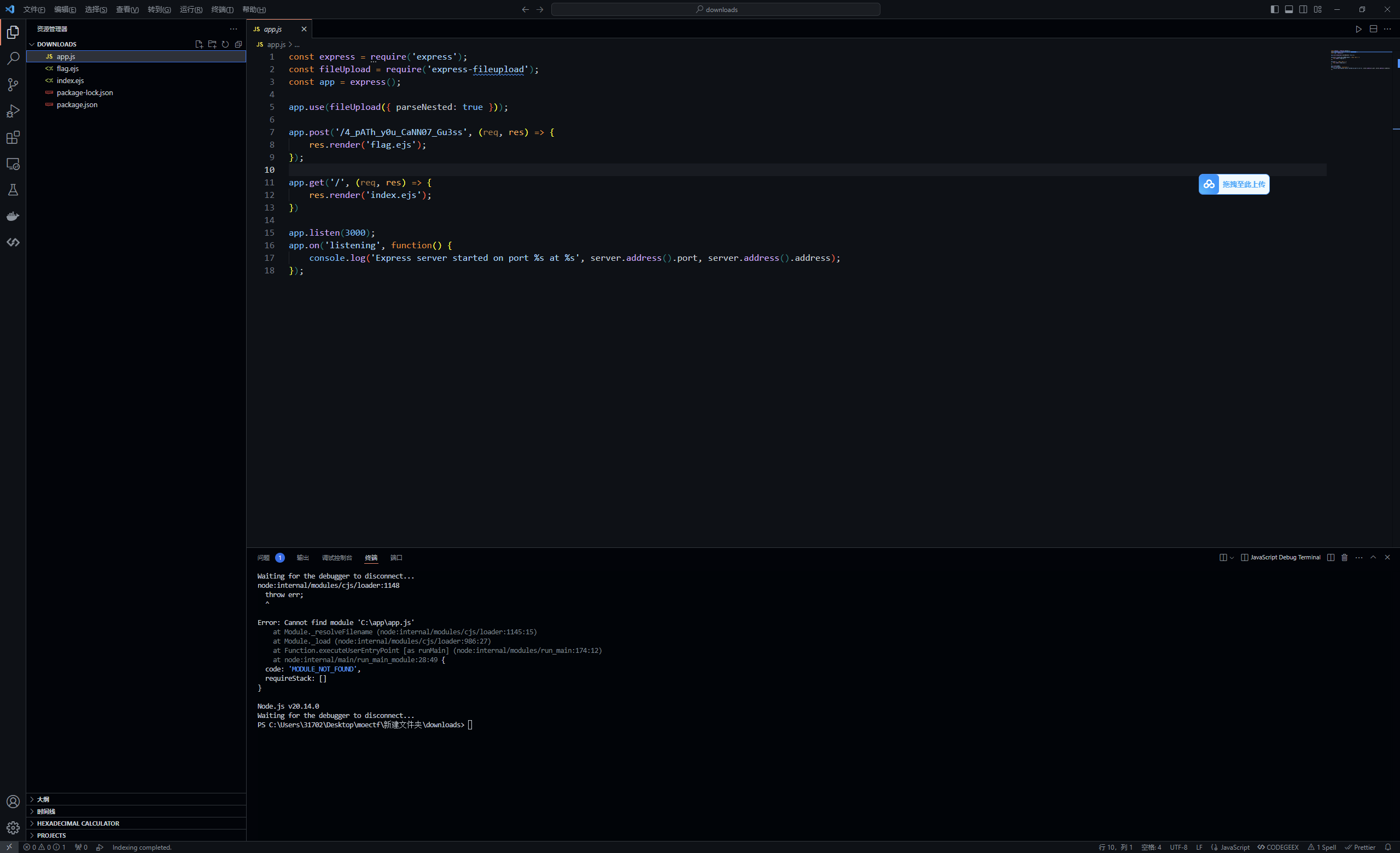Open the remote window indicator
The width and height of the screenshot is (1400, 853).
point(9,847)
